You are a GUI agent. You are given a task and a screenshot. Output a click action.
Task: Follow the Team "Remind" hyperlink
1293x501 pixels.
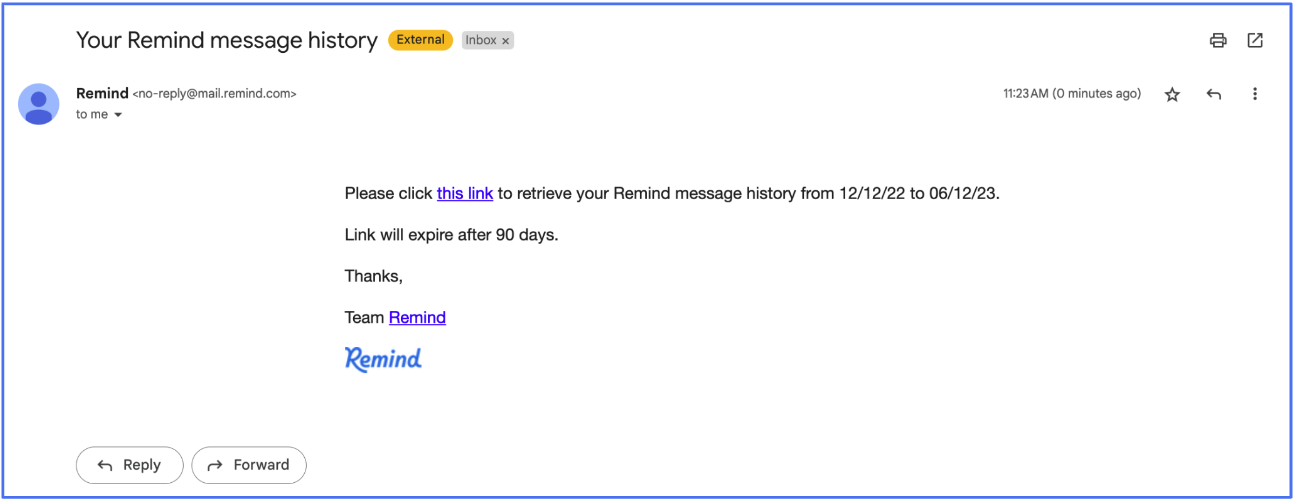417,317
